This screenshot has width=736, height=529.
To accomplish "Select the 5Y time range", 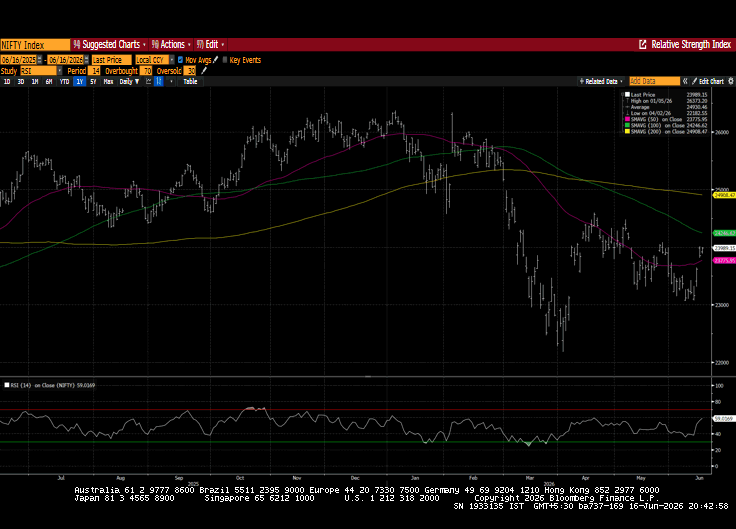I will point(93,82).
